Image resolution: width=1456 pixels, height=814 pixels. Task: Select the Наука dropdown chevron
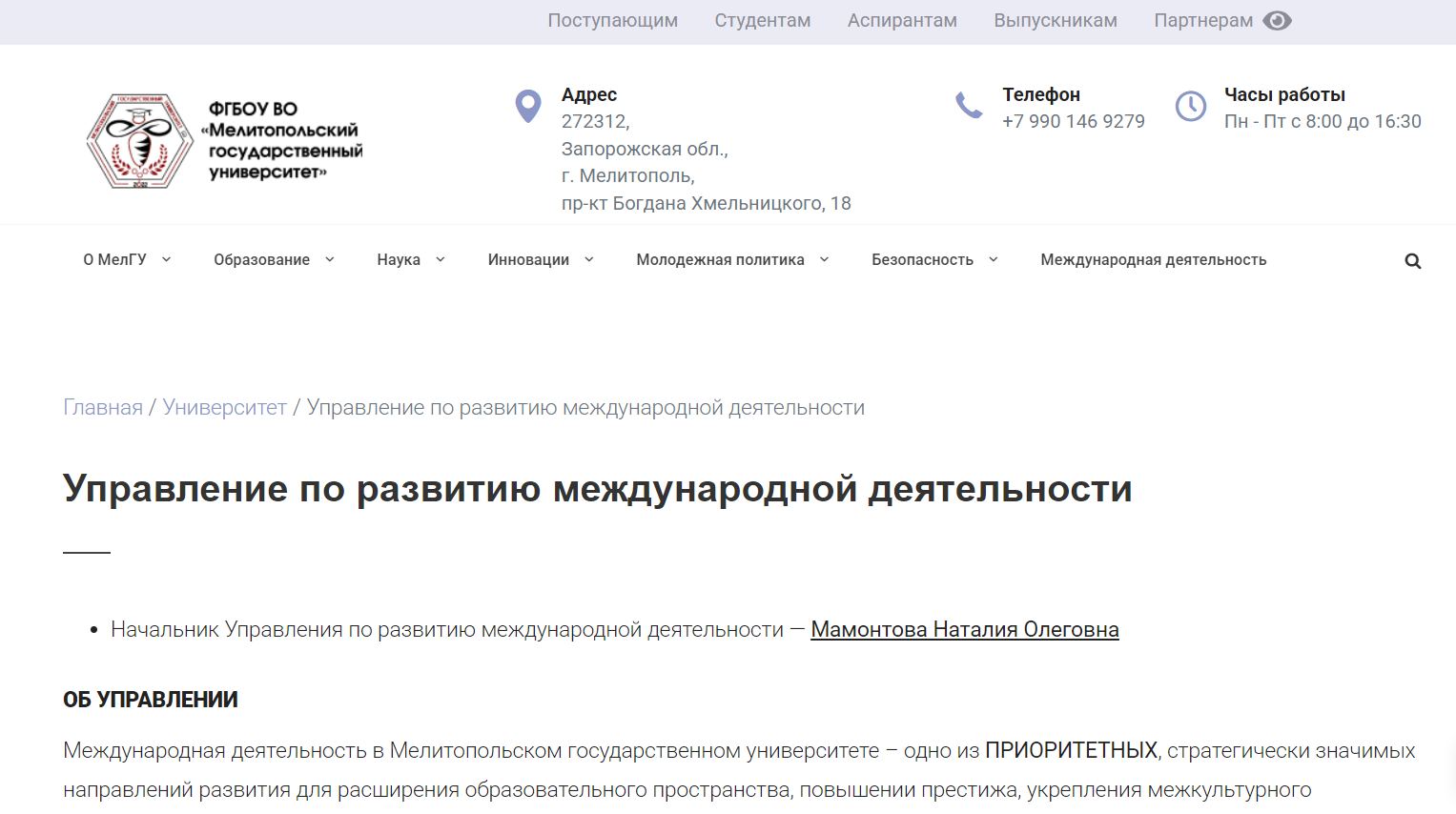tap(440, 258)
